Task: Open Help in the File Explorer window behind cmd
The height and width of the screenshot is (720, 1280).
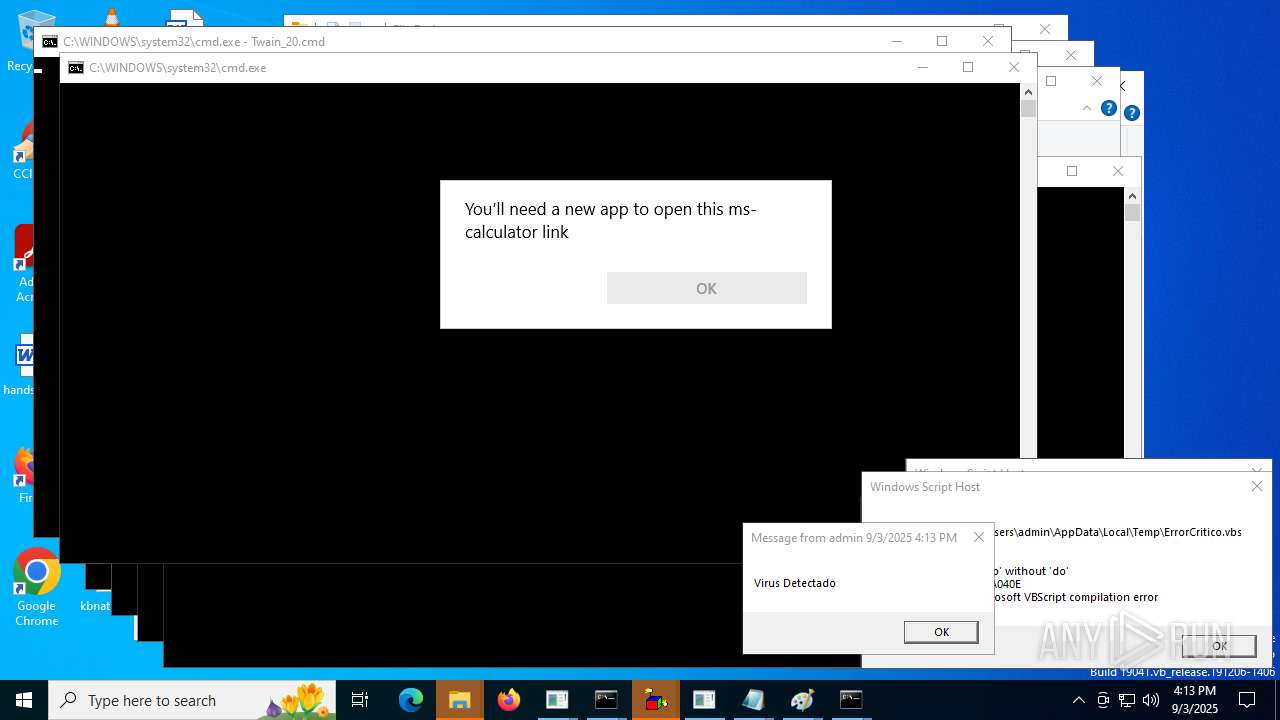Action: pos(1109,108)
